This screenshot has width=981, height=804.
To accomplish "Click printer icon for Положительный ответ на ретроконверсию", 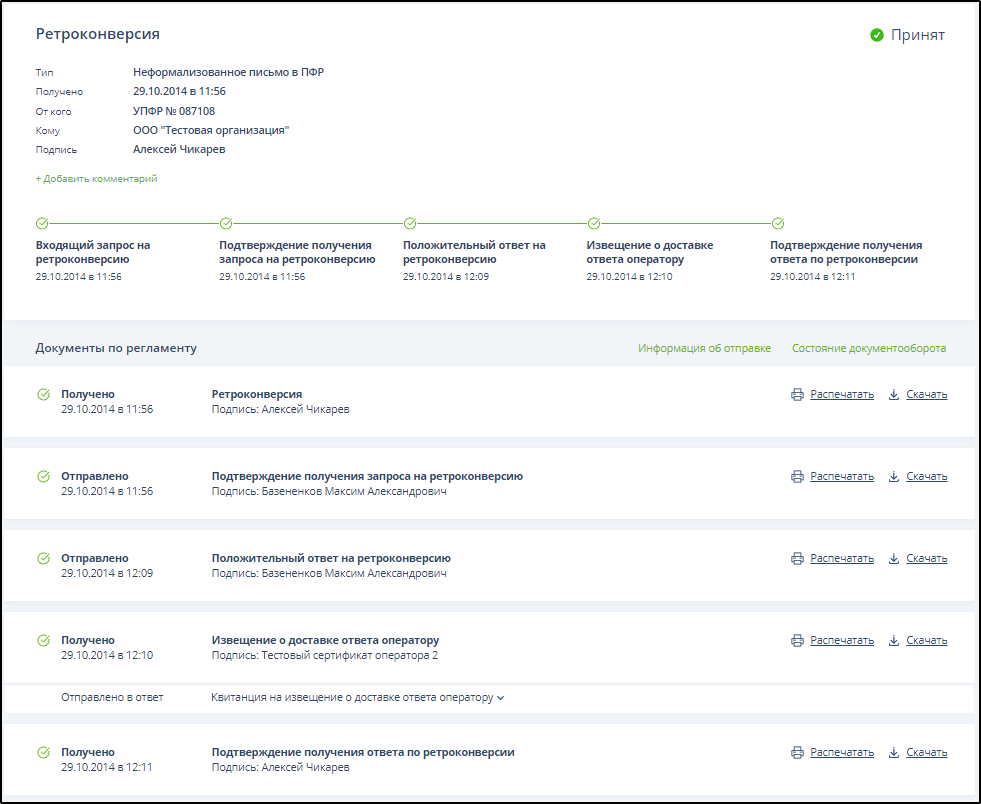I will coord(797,559).
